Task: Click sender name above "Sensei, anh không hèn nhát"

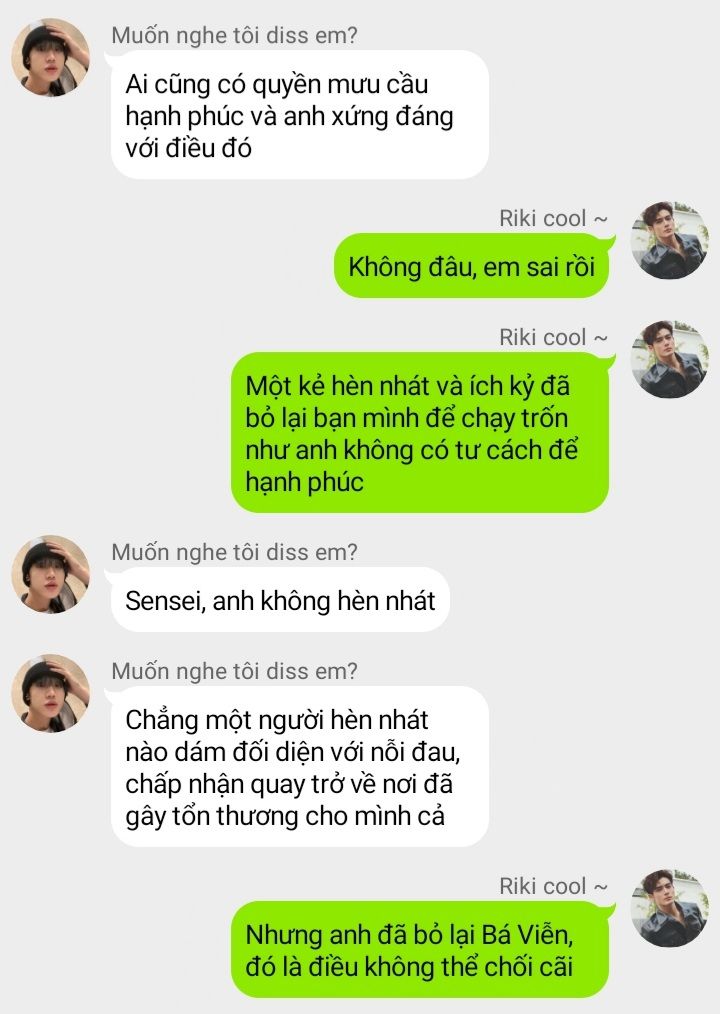Action: click(234, 552)
